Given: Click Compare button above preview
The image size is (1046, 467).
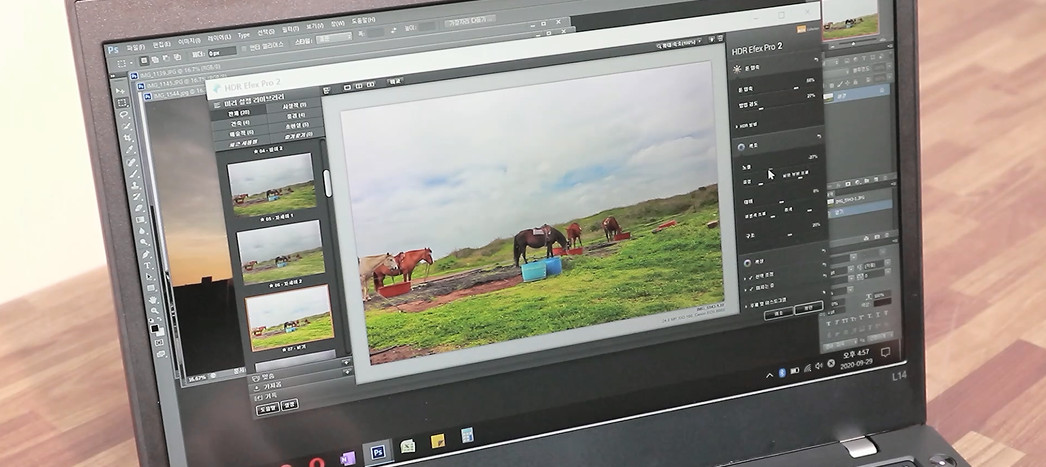Looking at the screenshot, I should tap(395, 81).
